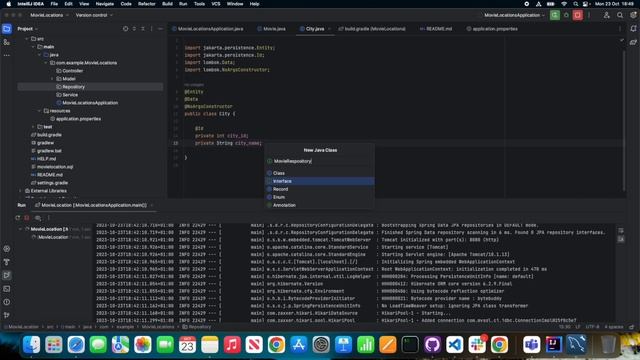
Task: Open the Refactor menu
Action: coord(147,4)
